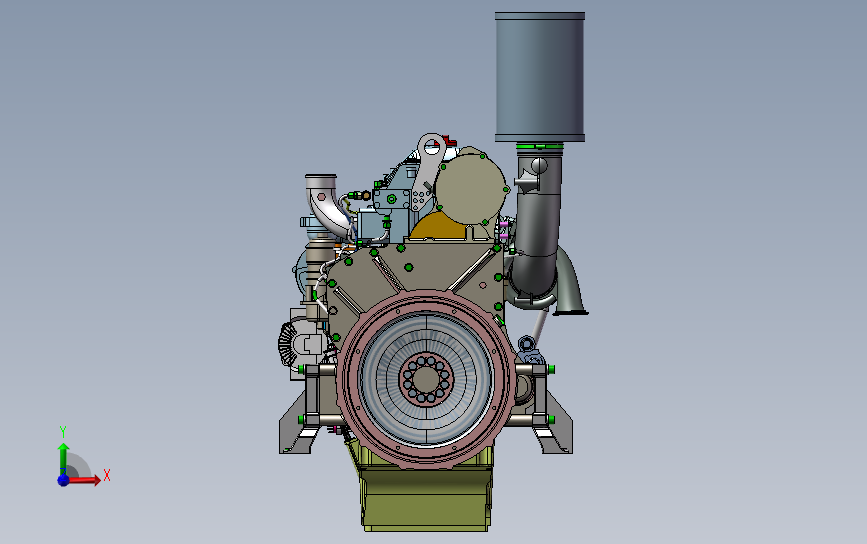The image size is (867, 544).
Task: Select the large cylindrical air filter canister
Action: (x=540, y=77)
